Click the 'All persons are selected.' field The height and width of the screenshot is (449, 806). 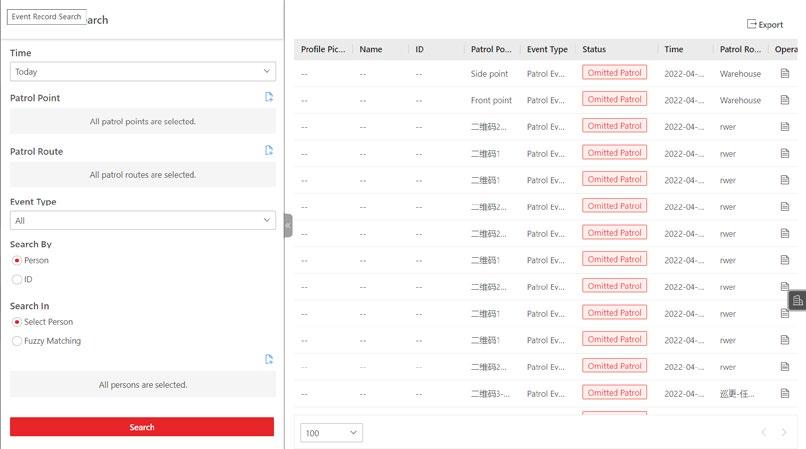click(x=143, y=385)
